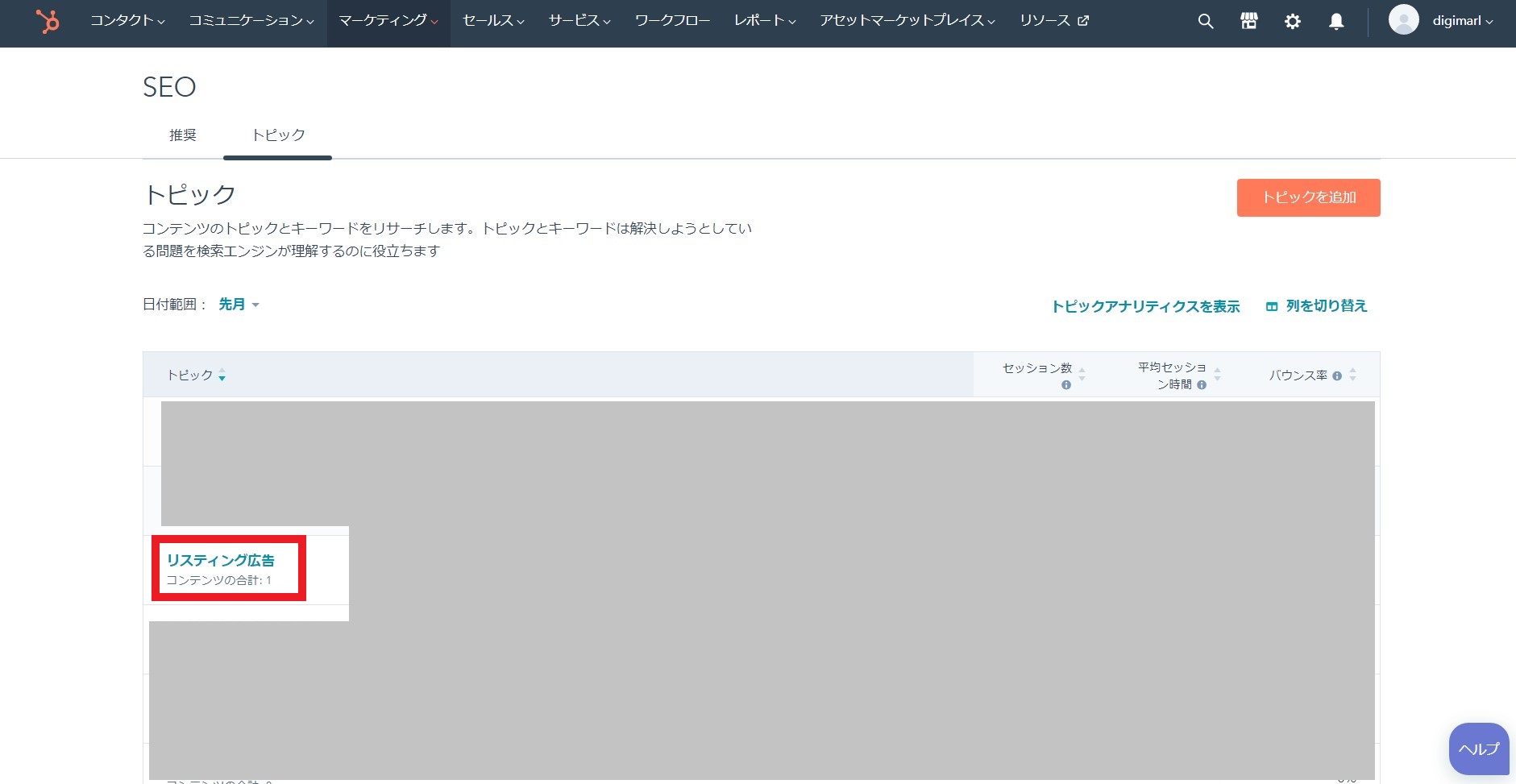1516x784 pixels.
Task: Open the コンタクト dropdown menu
Action: (x=127, y=21)
